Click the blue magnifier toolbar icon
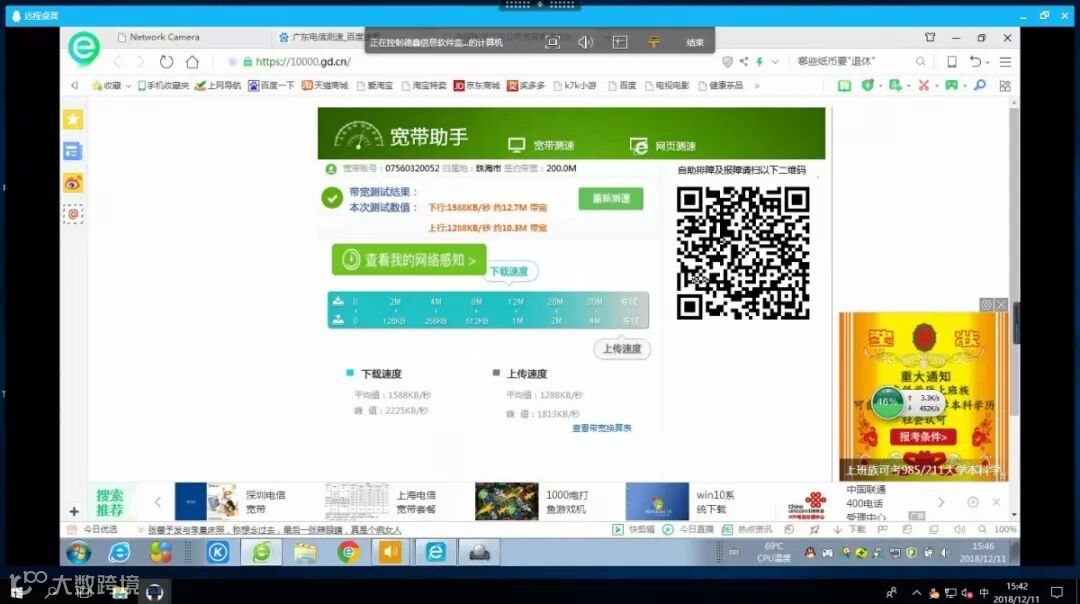This screenshot has width=1080, height=604. pos(979,85)
